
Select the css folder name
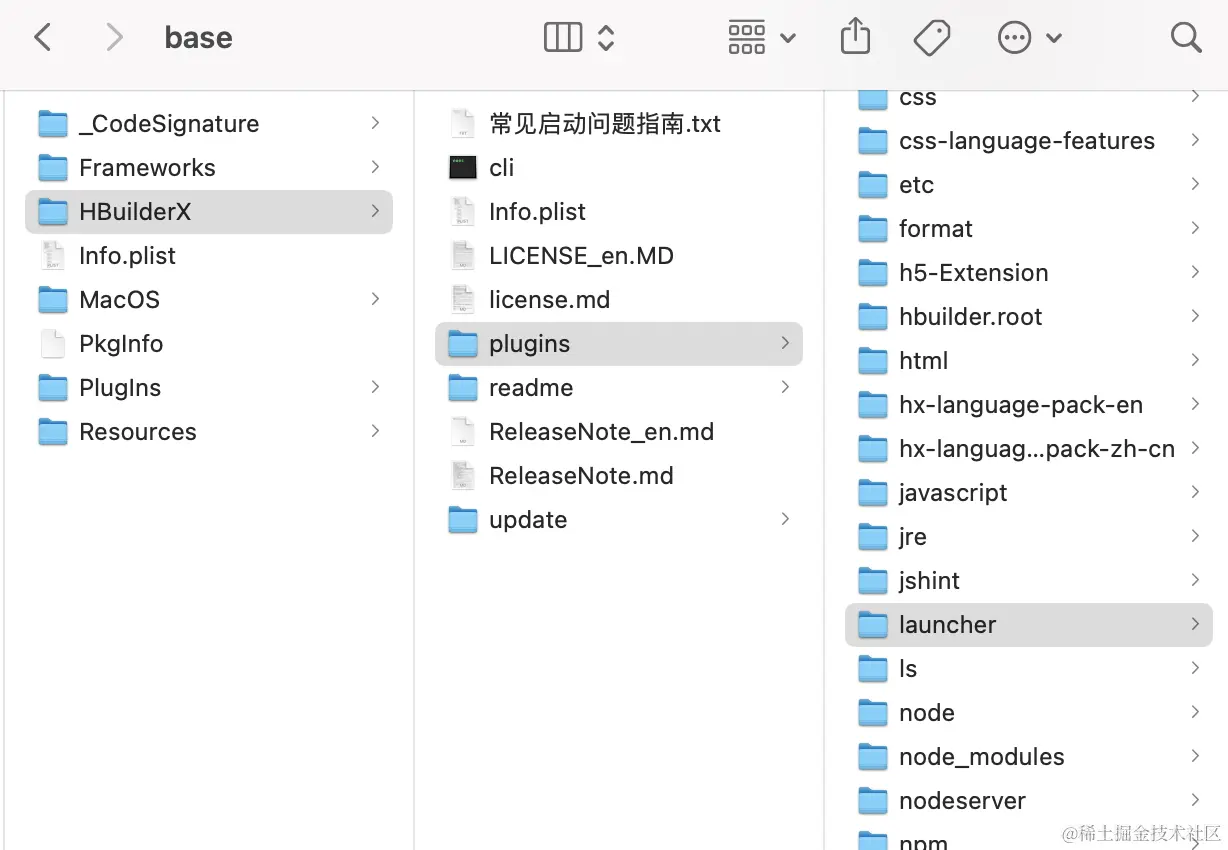point(918,98)
